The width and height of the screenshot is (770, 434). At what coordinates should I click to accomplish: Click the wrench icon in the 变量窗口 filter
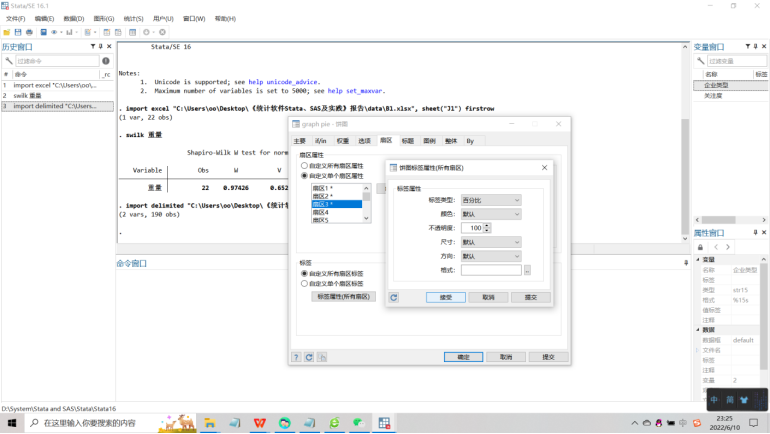[701, 61]
